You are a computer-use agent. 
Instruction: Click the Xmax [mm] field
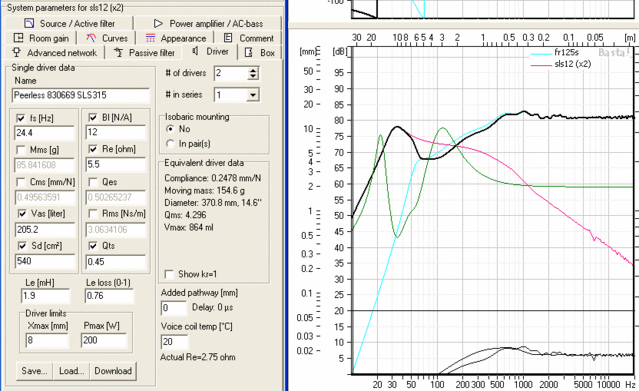click(x=47, y=340)
